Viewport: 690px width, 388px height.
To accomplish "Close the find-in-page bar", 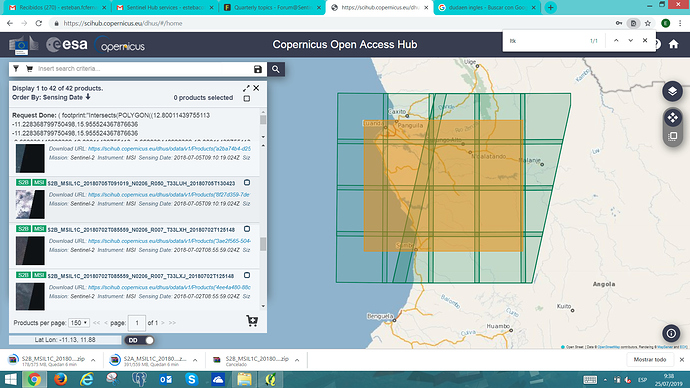I will [x=645, y=40].
